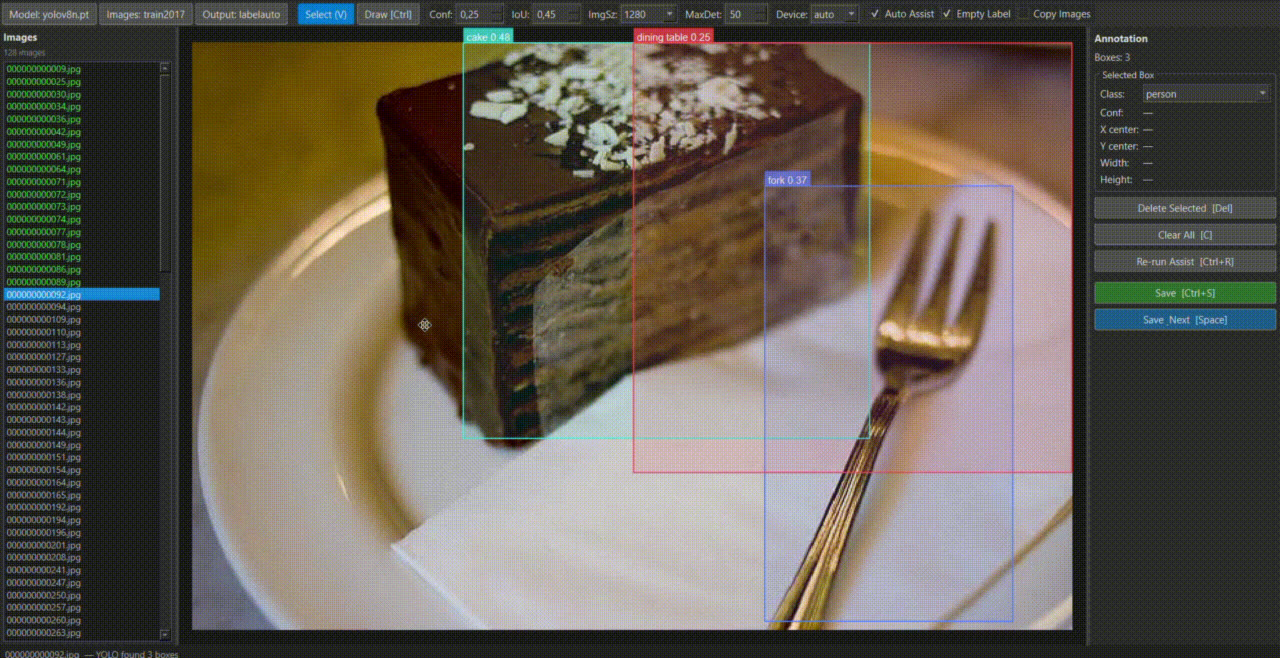This screenshot has height=658, width=1280.
Task: Select the dining table 0.25 box label
Action: pos(673,37)
